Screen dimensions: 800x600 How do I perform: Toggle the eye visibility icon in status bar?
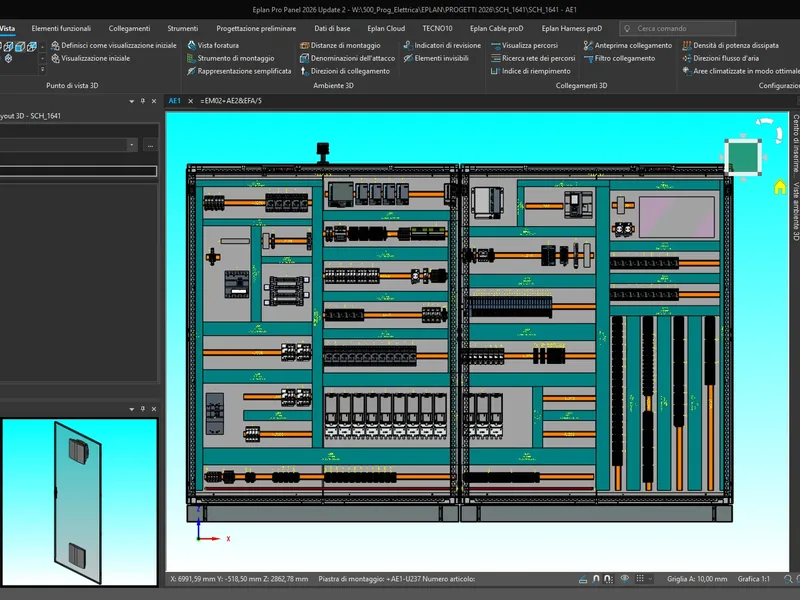coord(624,579)
